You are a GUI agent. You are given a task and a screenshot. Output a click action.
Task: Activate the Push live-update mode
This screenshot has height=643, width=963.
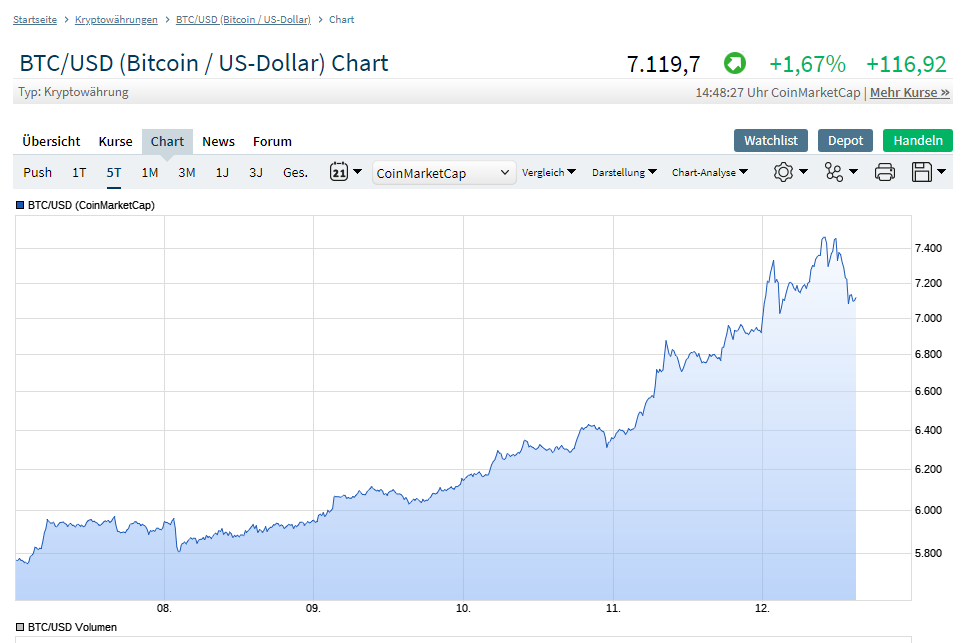pos(37,172)
